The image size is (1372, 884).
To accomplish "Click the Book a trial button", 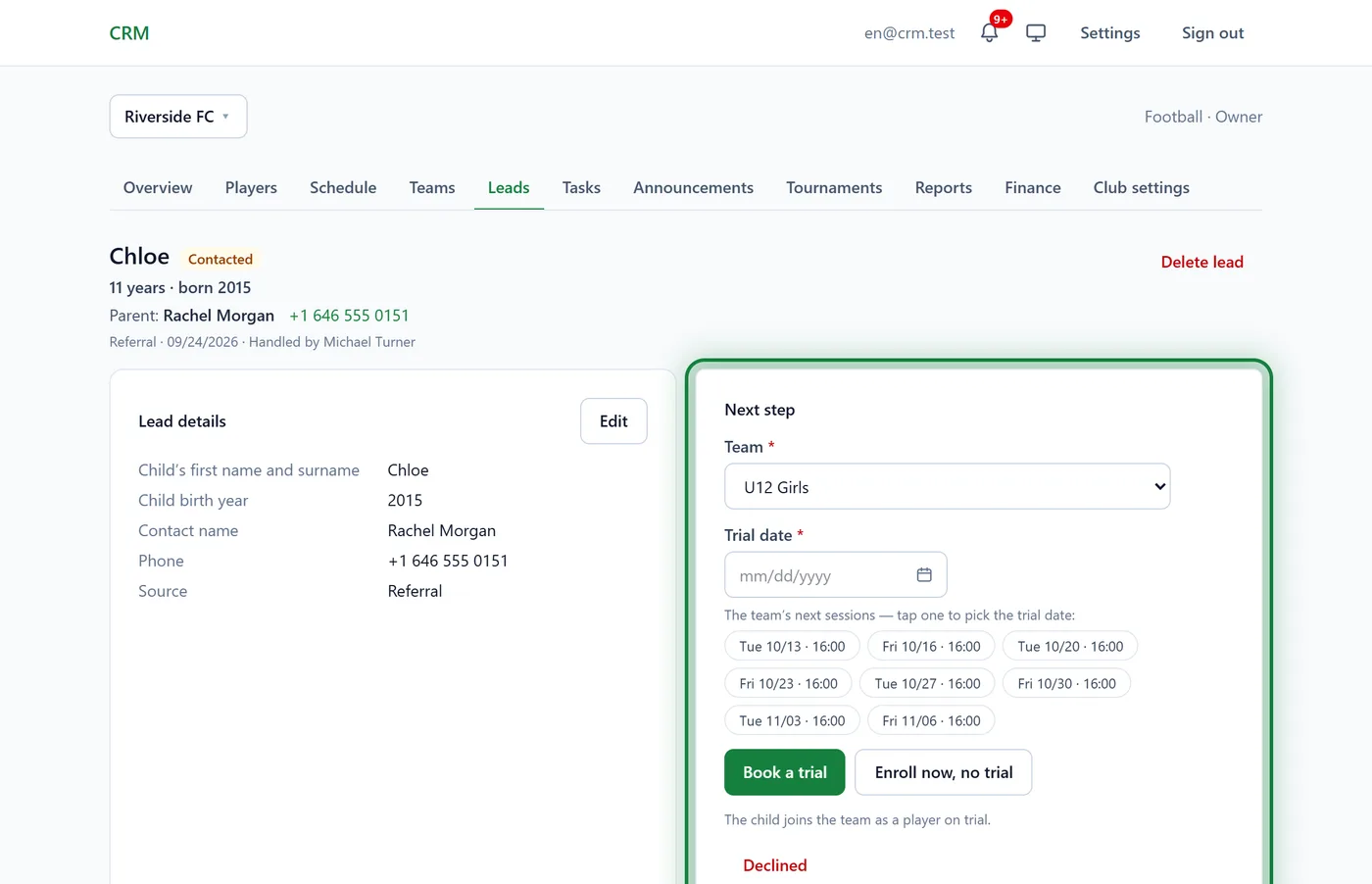I will pos(785,772).
